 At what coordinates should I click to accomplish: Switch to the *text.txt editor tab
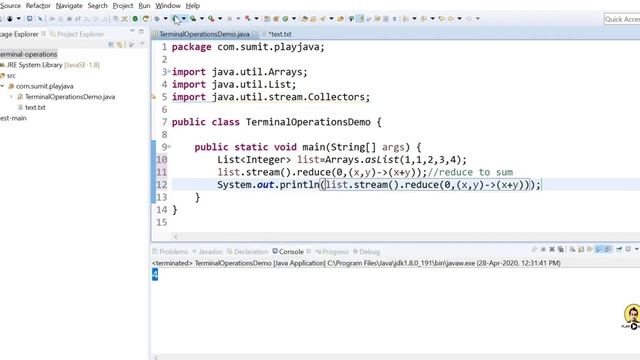coord(280,34)
